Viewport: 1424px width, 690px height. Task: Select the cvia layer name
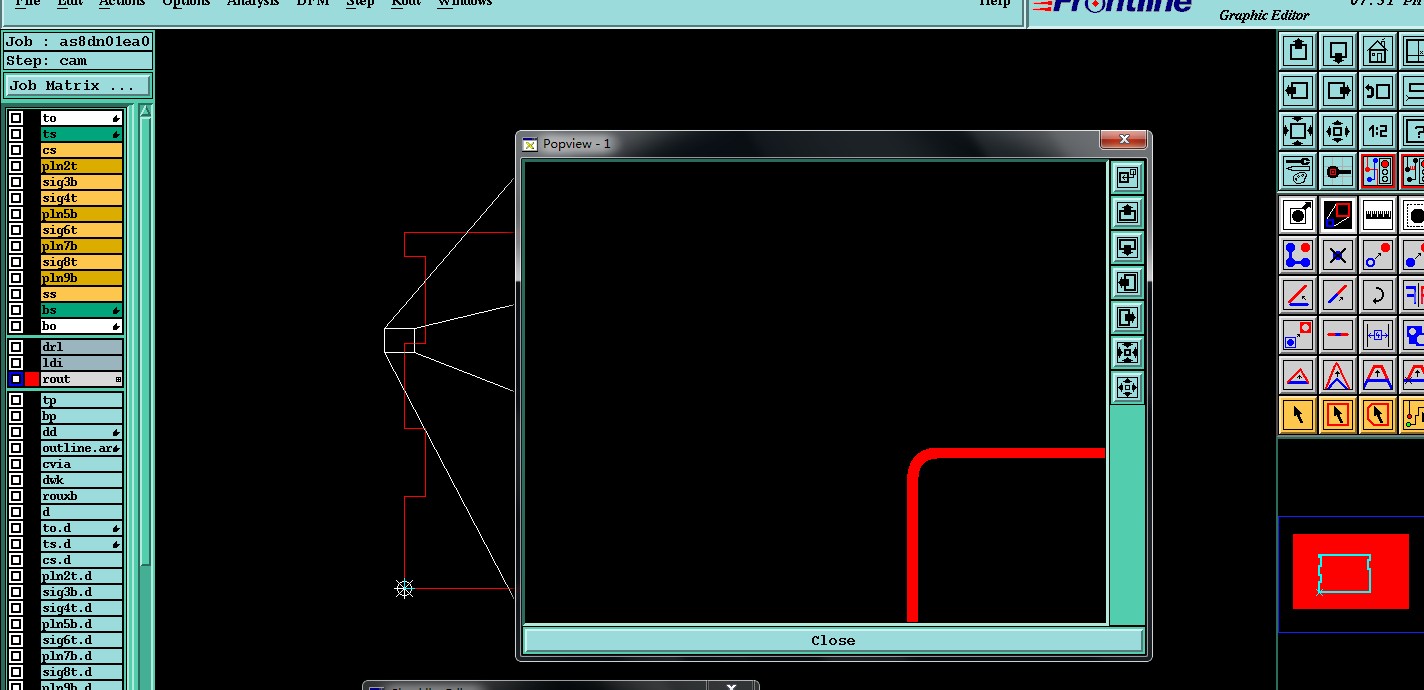[x=81, y=464]
